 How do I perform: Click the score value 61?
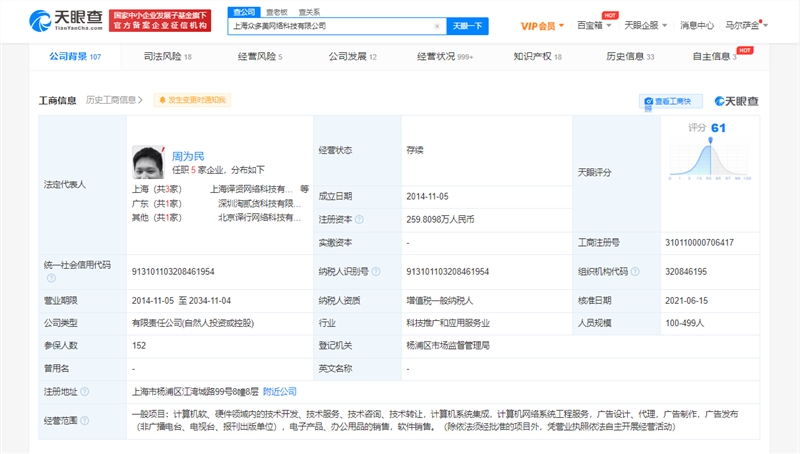718,128
